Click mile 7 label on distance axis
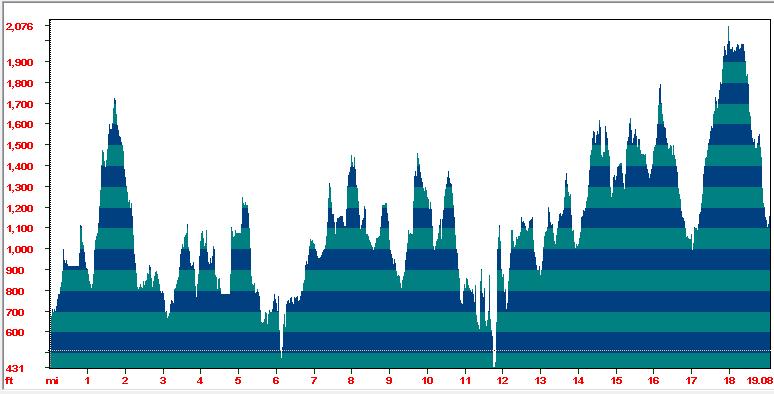This screenshot has height=394, width=774. pyautogui.click(x=313, y=381)
